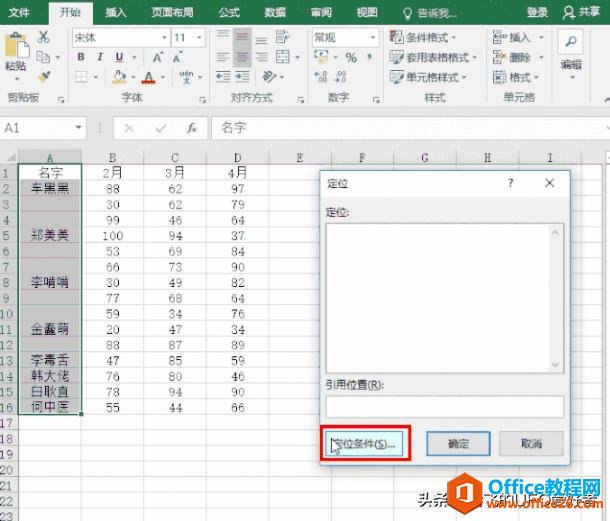
Task: Open the 格式 cell format menu
Action: click(515, 77)
